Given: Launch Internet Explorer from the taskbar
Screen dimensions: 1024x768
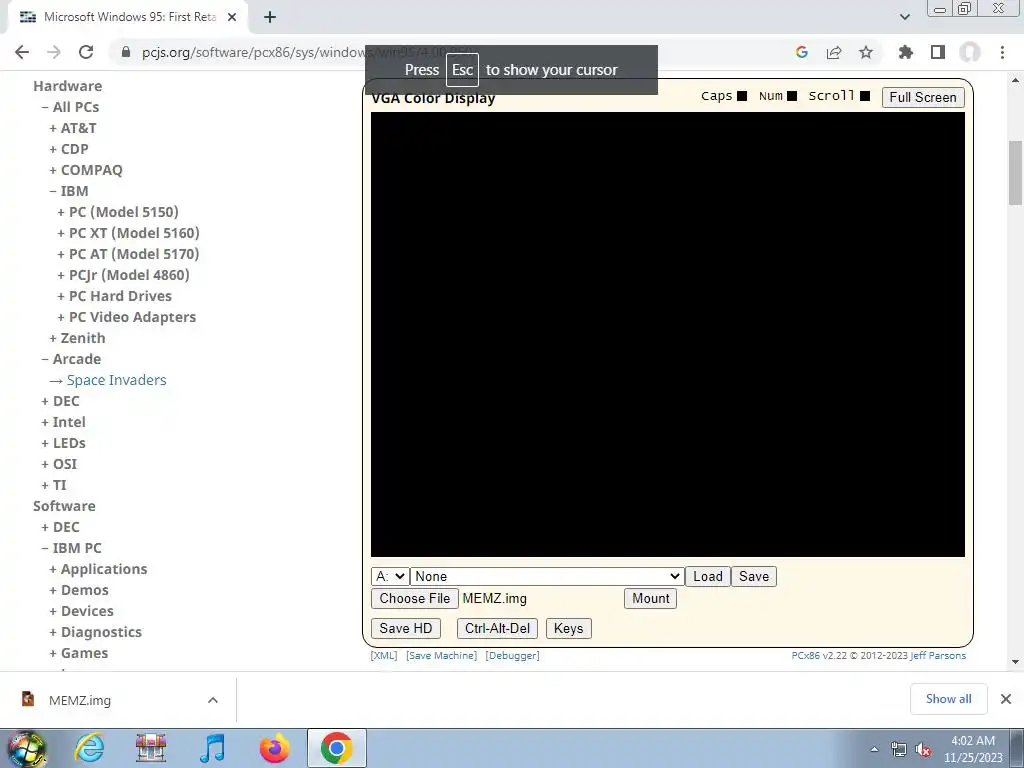Looking at the screenshot, I should tap(89, 748).
